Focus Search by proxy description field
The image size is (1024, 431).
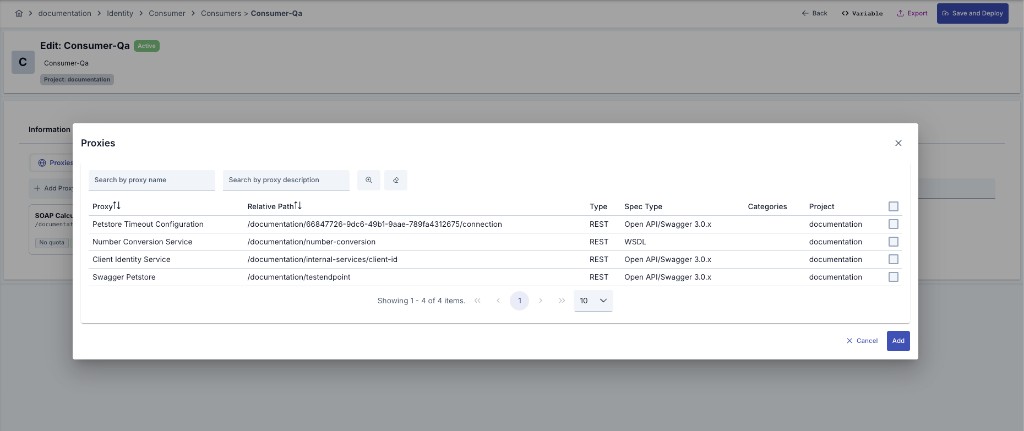pos(286,180)
